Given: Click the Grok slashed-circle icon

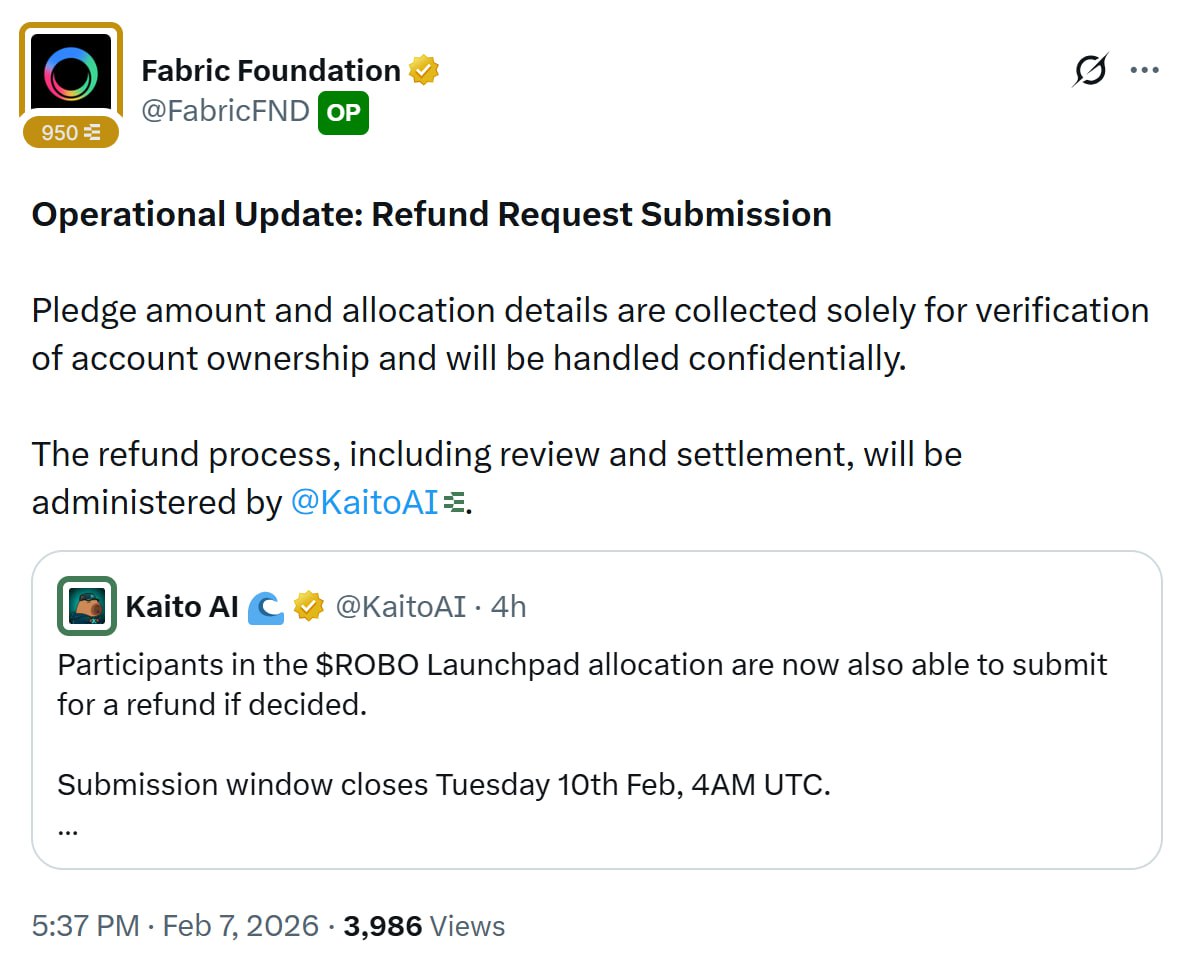Looking at the screenshot, I should [x=1090, y=70].
